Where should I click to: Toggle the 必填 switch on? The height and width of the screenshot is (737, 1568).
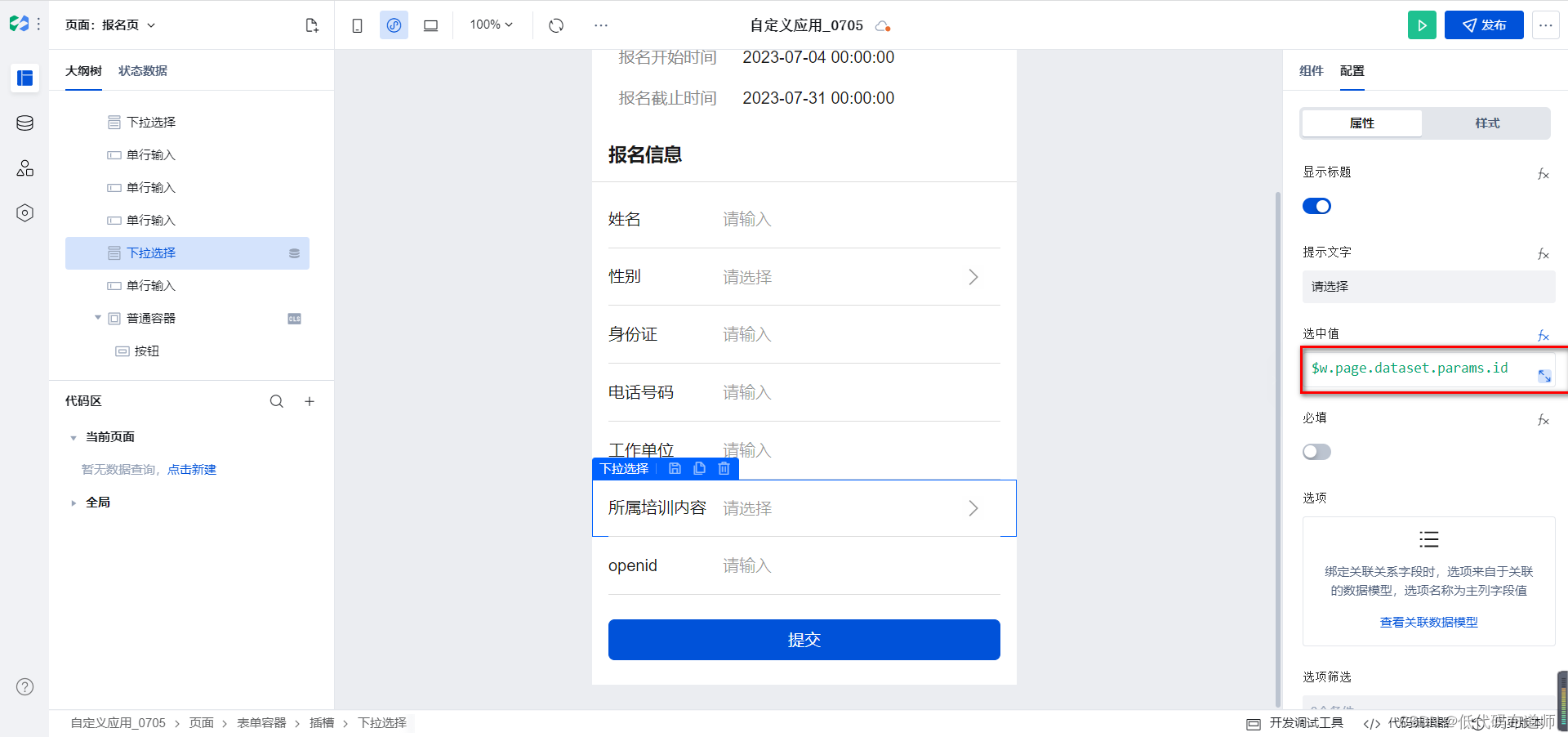pos(1316,452)
